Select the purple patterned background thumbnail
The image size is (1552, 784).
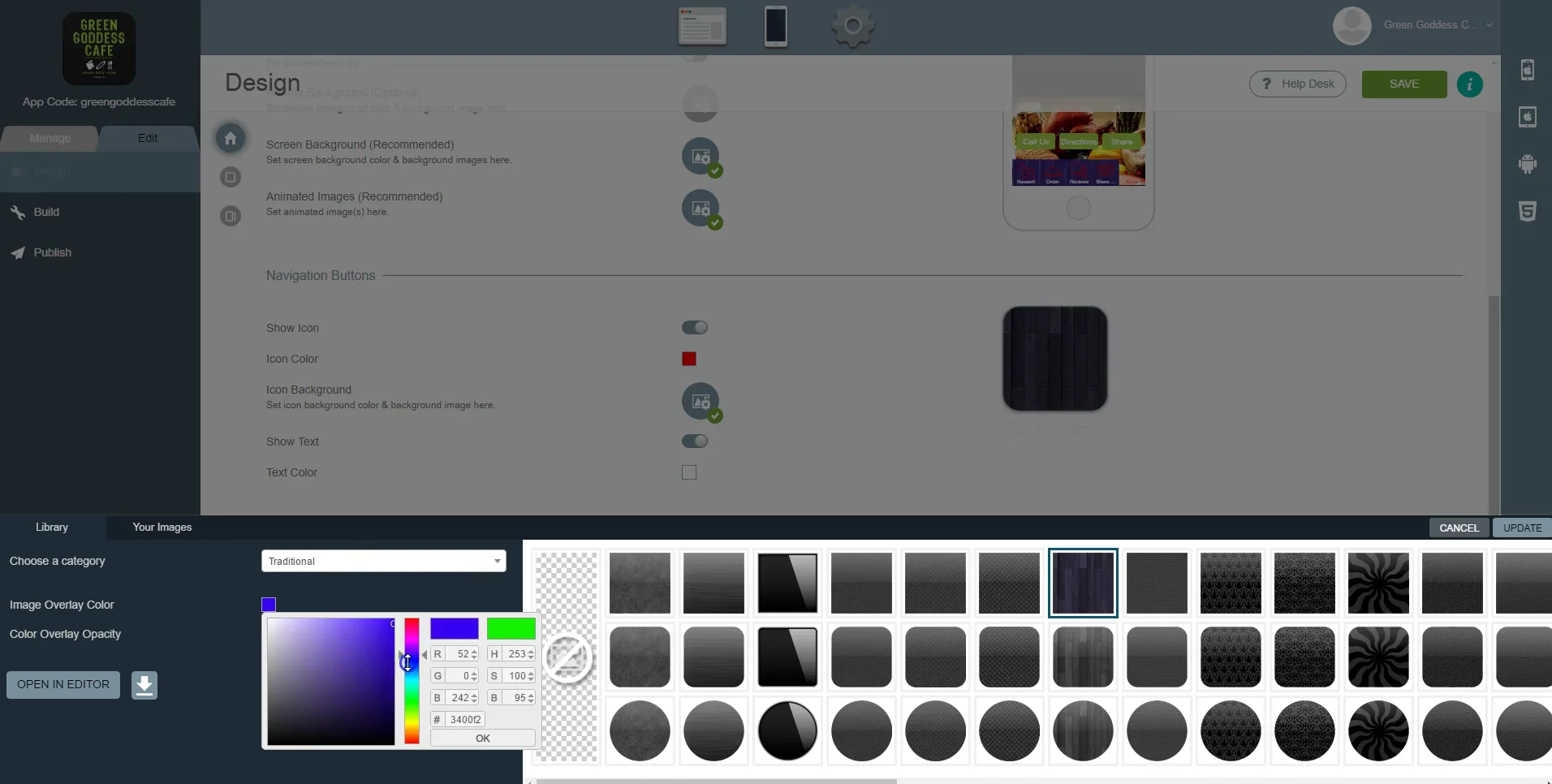[1083, 583]
